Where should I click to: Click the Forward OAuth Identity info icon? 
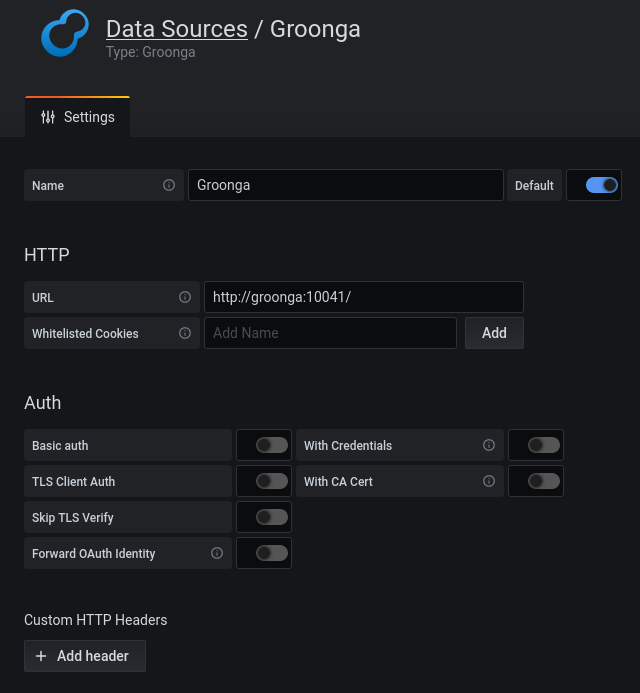(x=217, y=553)
